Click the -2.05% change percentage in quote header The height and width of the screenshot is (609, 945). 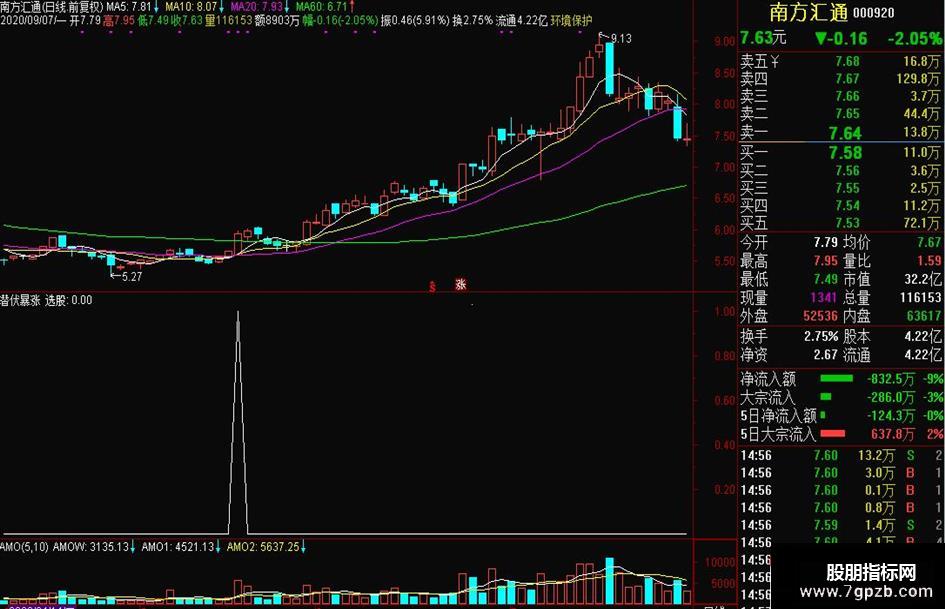pos(914,39)
